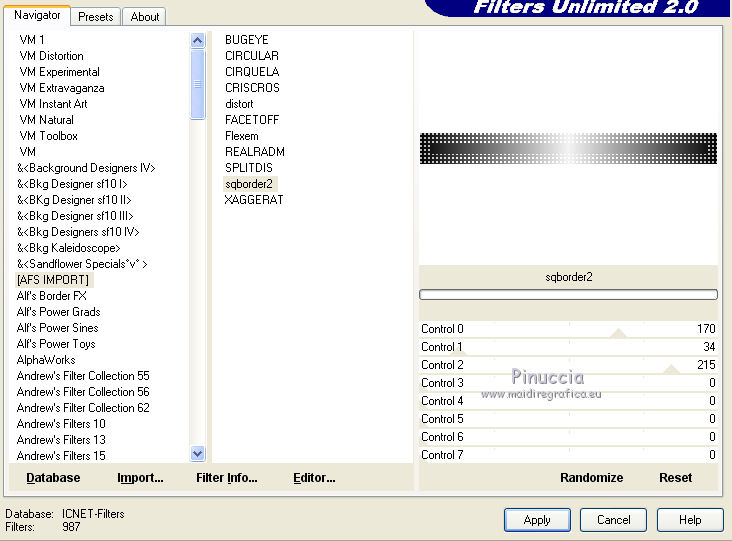Select VM 1 category
The width and height of the screenshot is (732, 541).
tap(32, 40)
